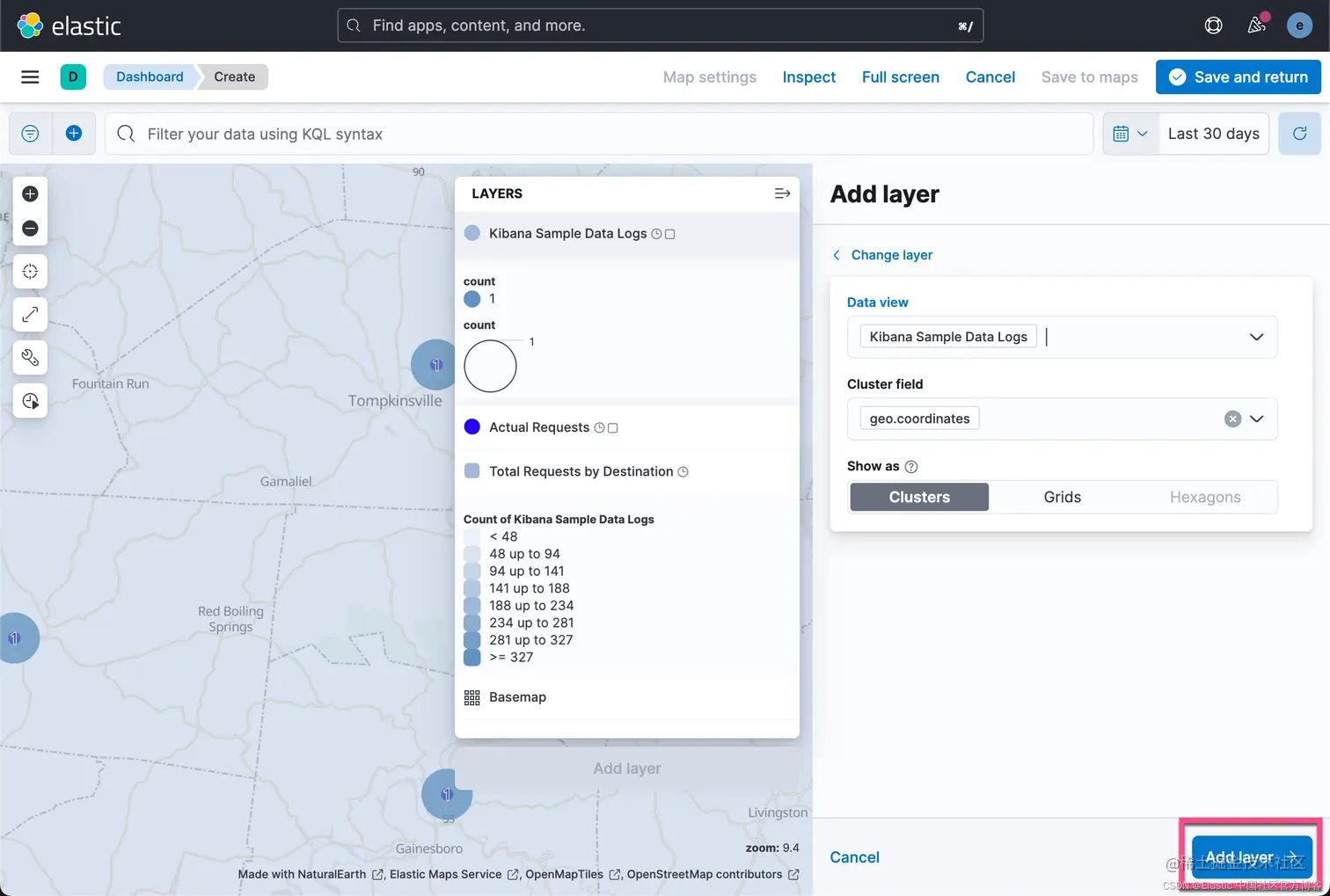Click Save to maps

point(1090,77)
